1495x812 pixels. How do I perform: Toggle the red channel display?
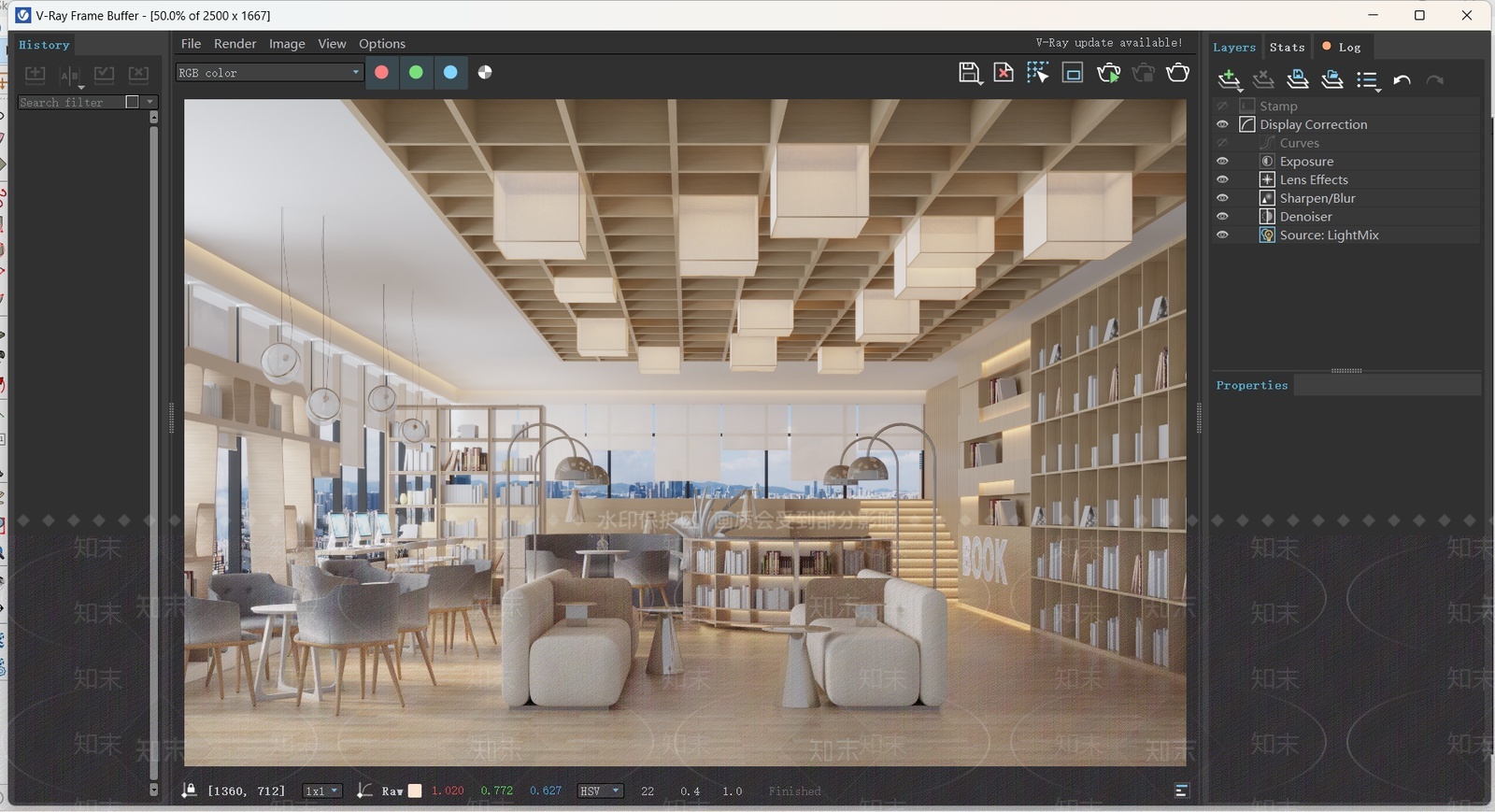coord(381,72)
